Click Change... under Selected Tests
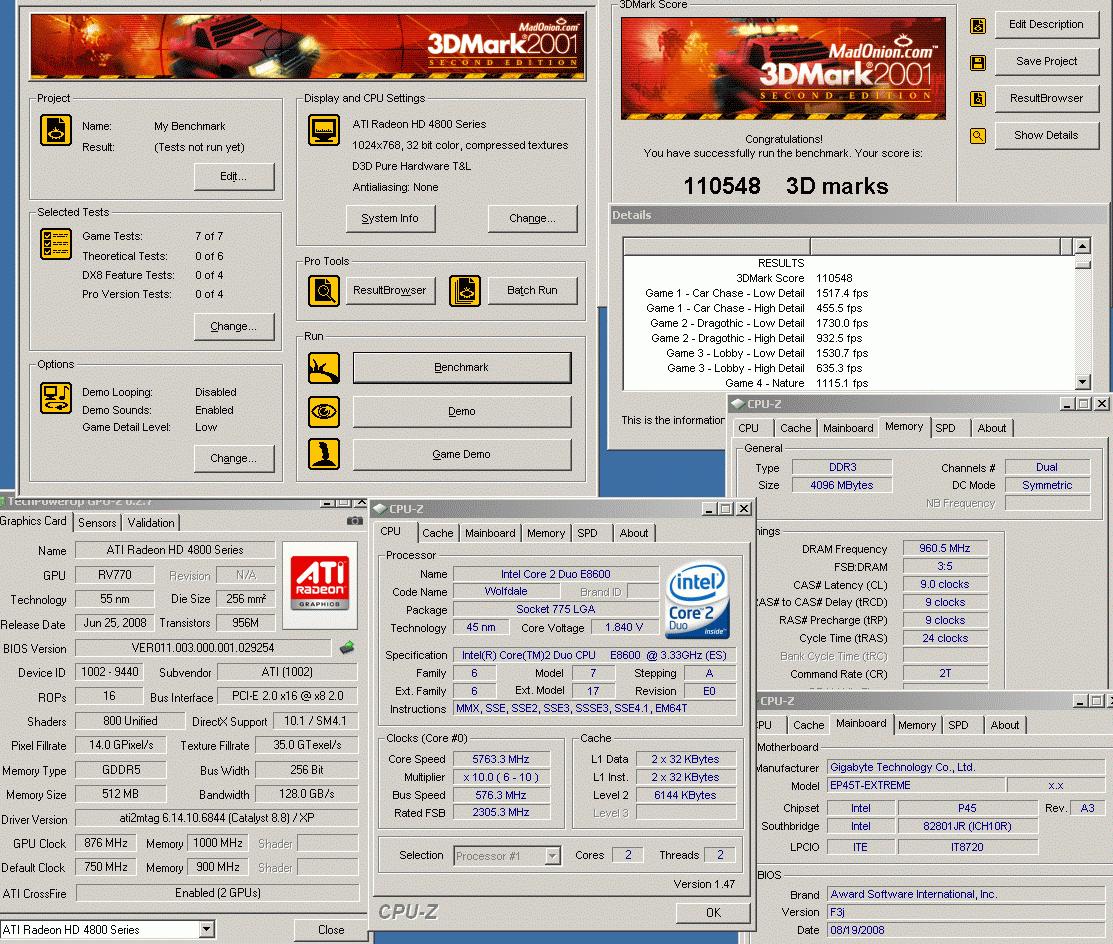This screenshot has height=944, width=1113. (x=234, y=326)
